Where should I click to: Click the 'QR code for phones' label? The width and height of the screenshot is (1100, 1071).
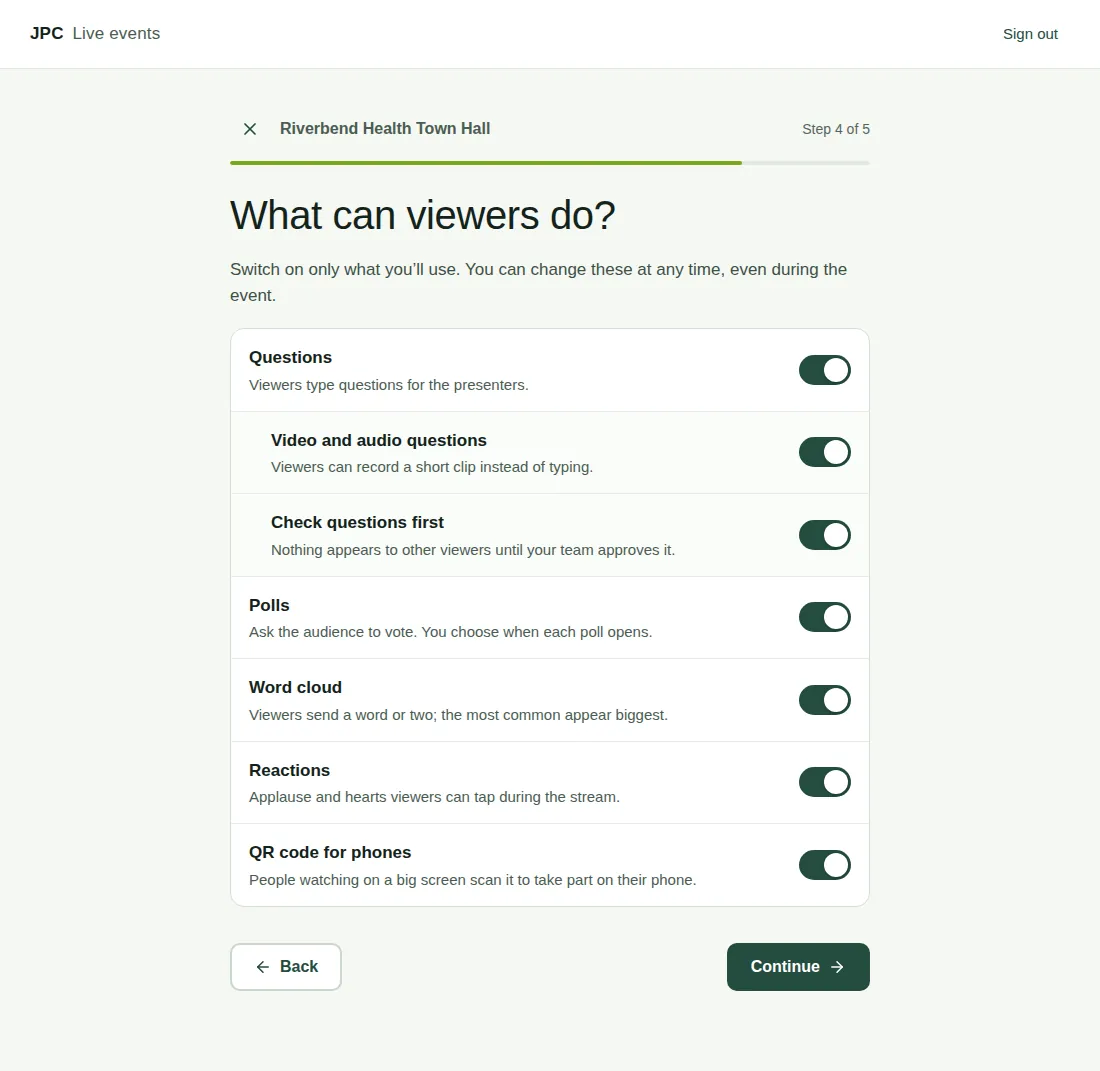pos(330,852)
